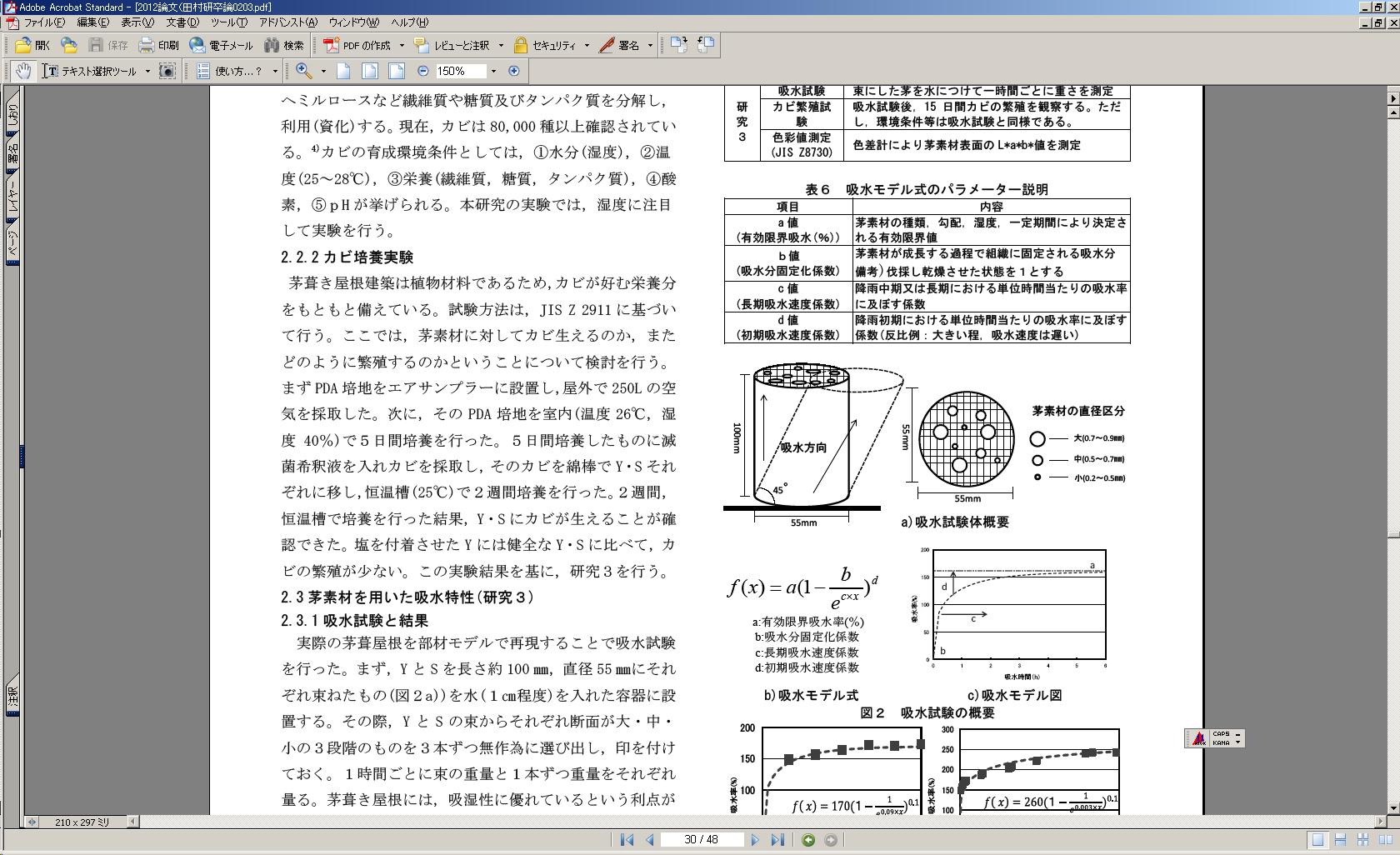The width and height of the screenshot is (1400, 855).
Task: Select the Hand tool
Action: [x=23, y=71]
